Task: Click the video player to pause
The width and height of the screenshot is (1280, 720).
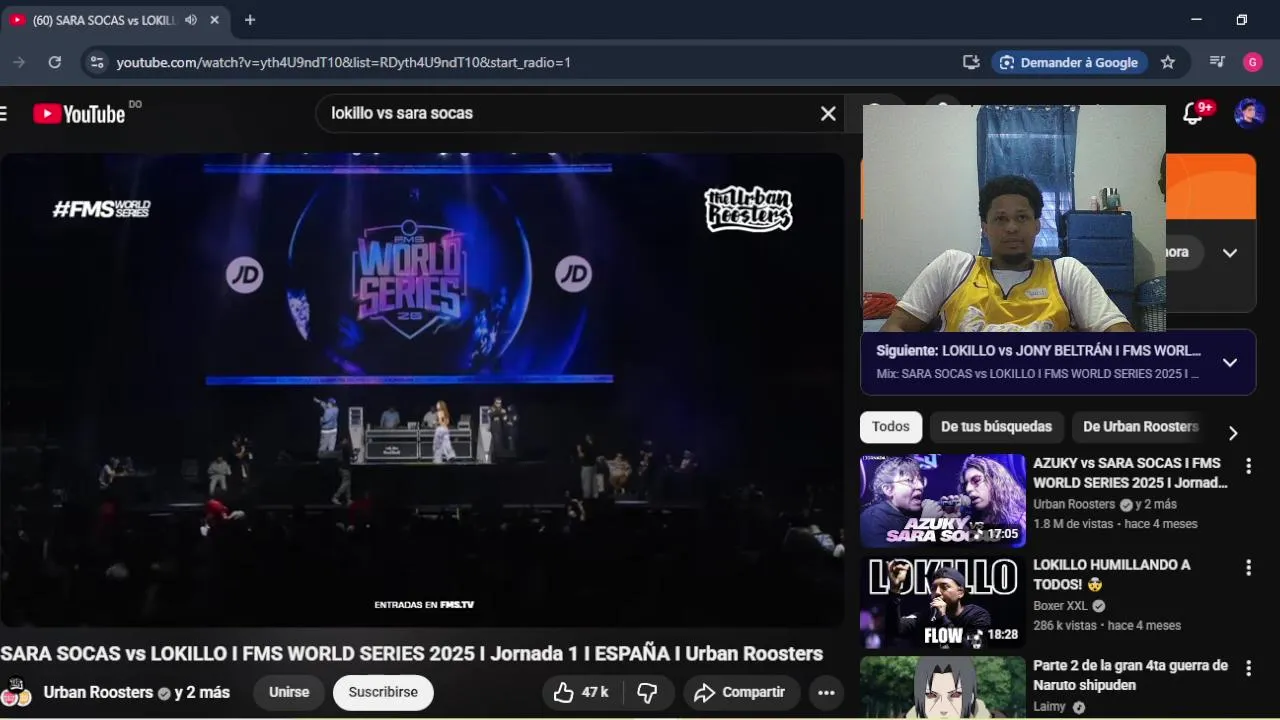Action: point(422,390)
